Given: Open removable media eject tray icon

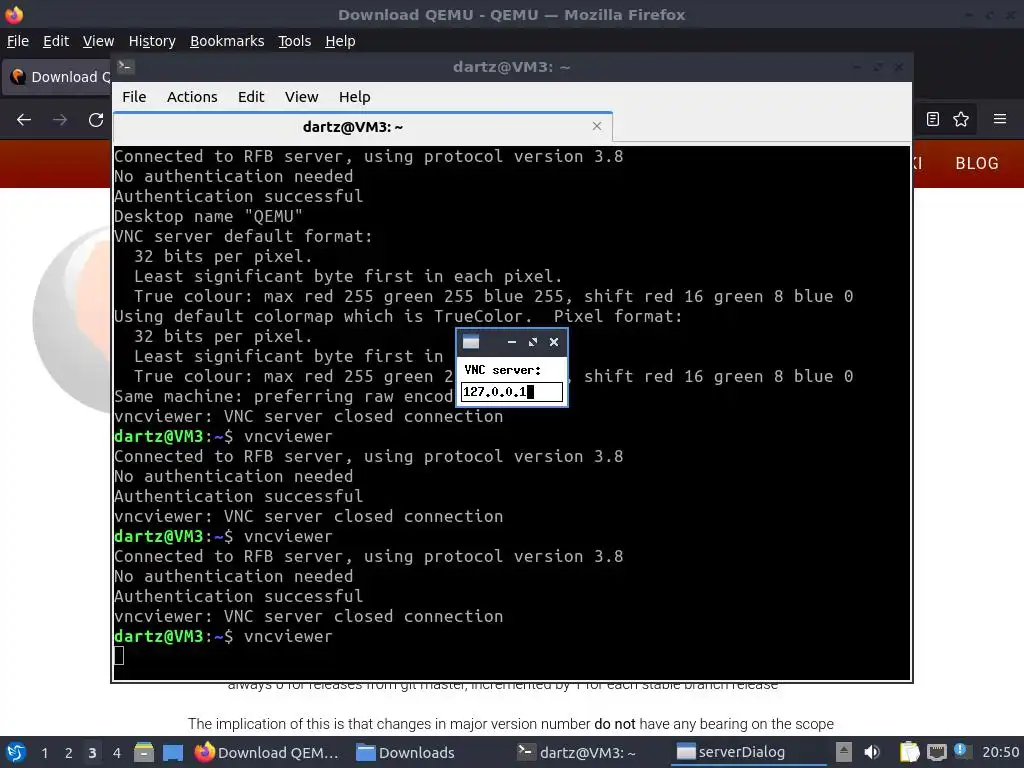Looking at the screenshot, I should point(844,752).
